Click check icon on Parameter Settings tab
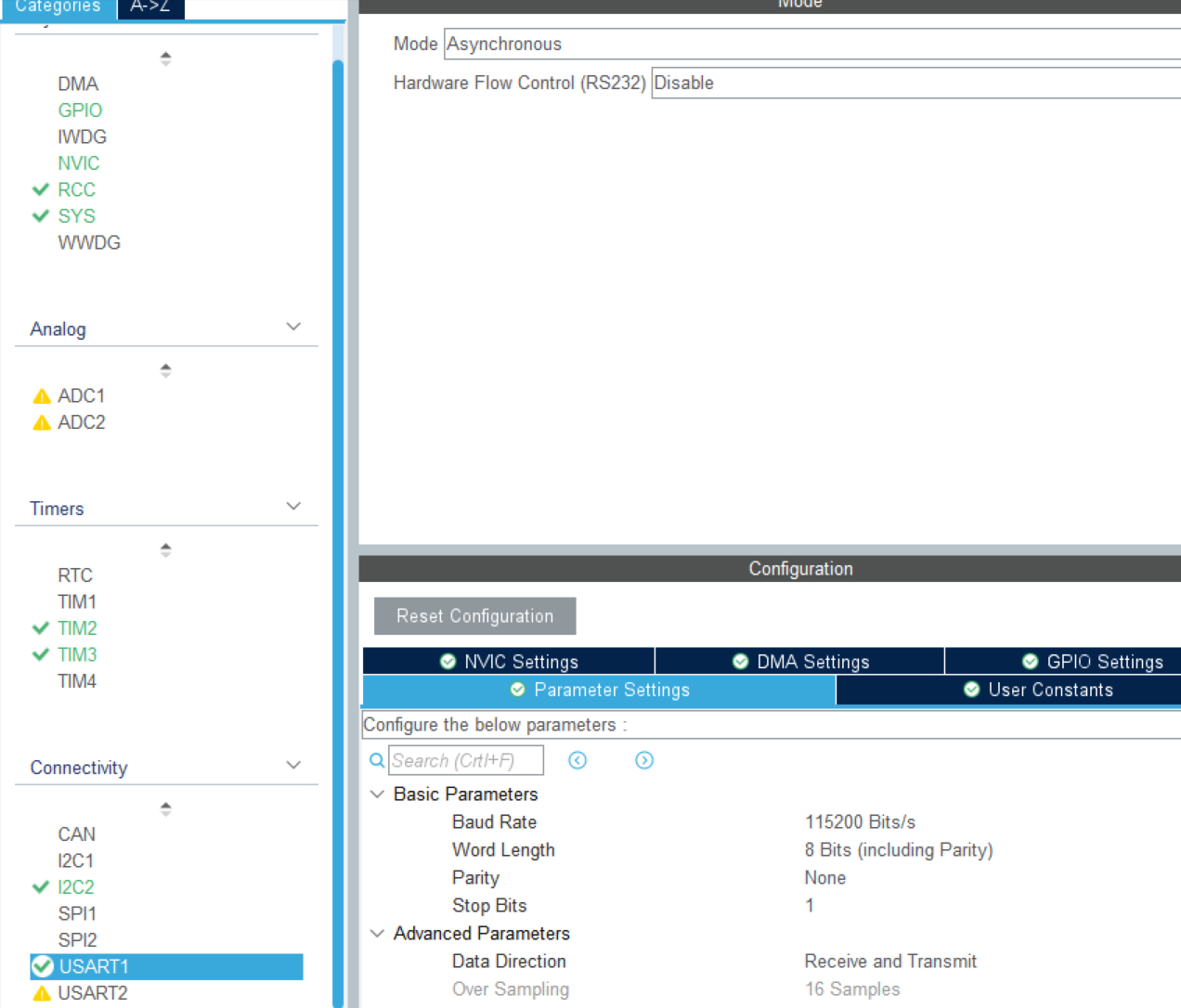This screenshot has height=1008, width=1181. [517, 689]
